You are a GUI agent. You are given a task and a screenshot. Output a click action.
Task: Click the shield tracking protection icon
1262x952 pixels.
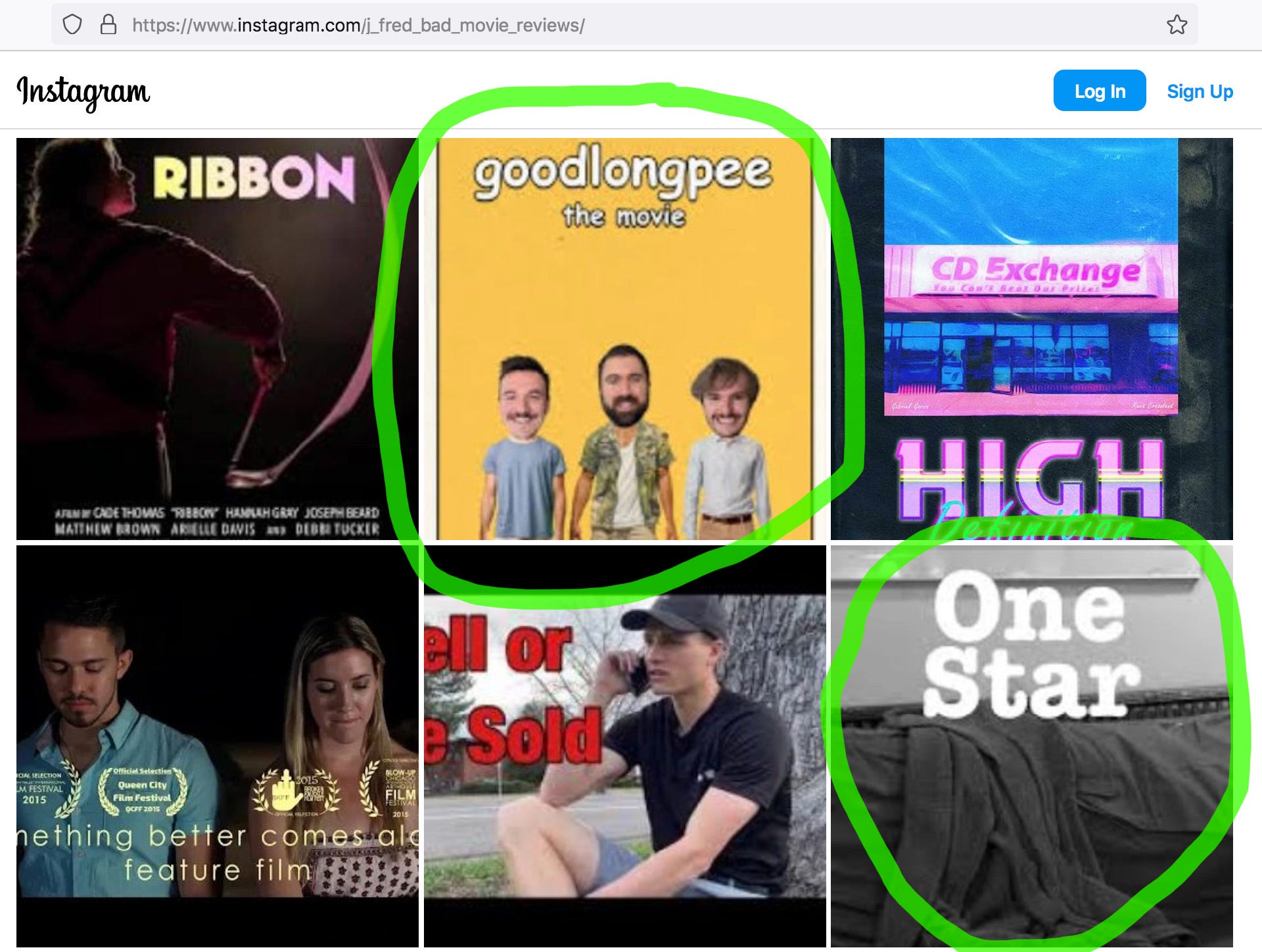[72, 25]
